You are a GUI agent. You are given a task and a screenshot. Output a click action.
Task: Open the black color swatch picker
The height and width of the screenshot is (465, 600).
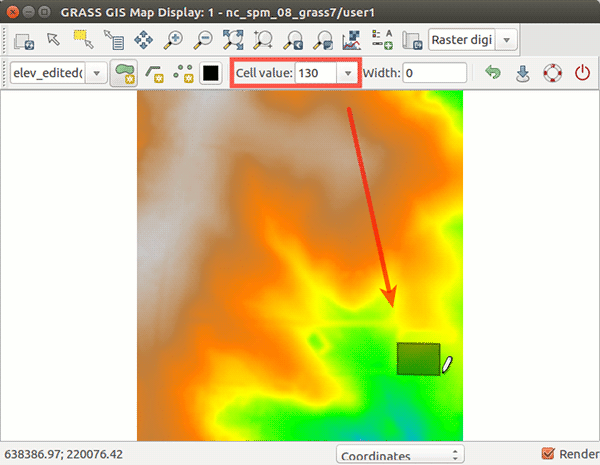211,74
